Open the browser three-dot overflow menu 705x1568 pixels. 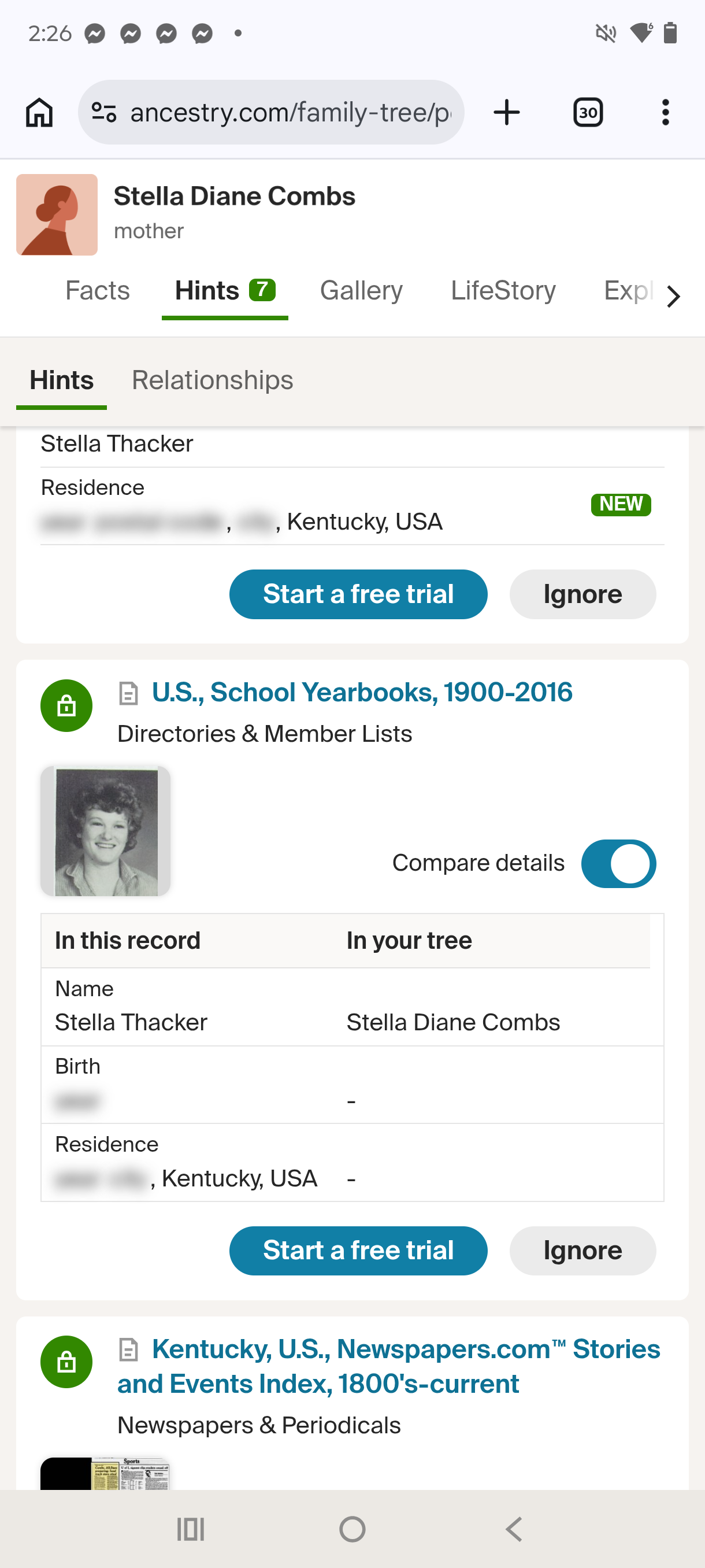[666, 113]
